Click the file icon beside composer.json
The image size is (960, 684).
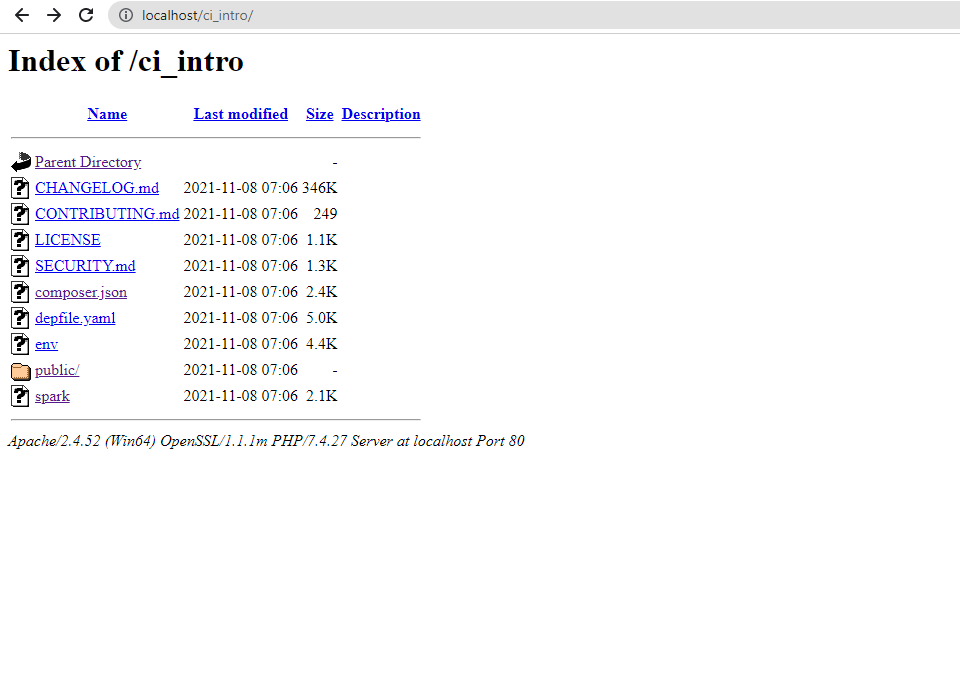pyautogui.click(x=20, y=292)
